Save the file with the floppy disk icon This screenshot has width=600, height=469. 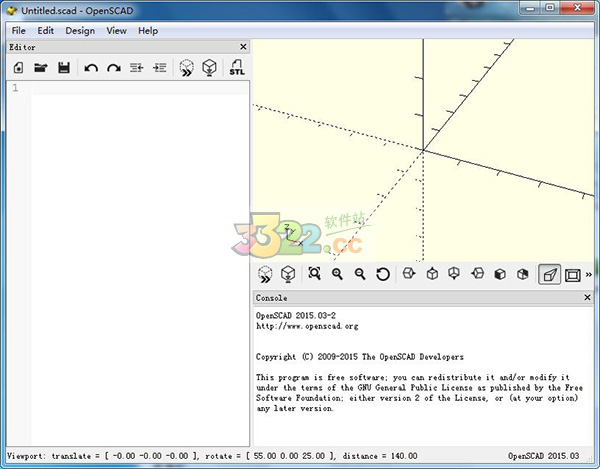click(64, 68)
